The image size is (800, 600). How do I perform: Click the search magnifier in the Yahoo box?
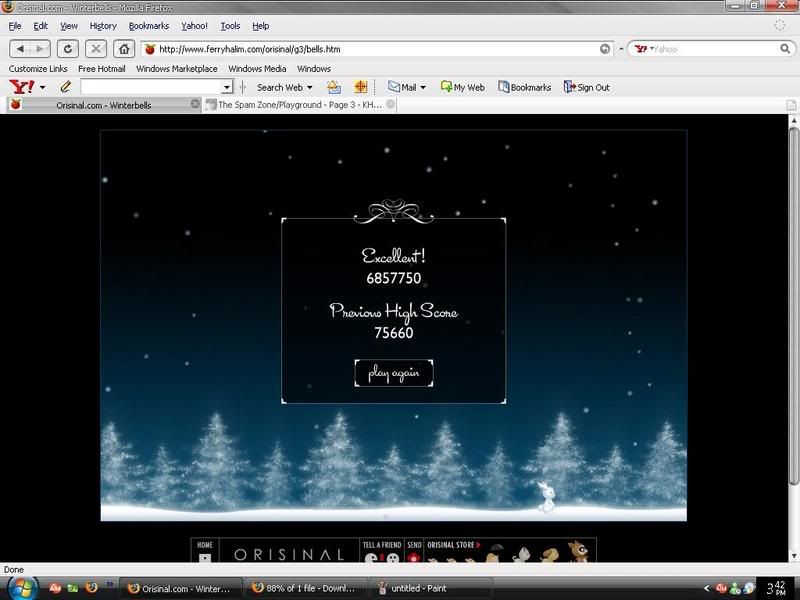pos(785,49)
